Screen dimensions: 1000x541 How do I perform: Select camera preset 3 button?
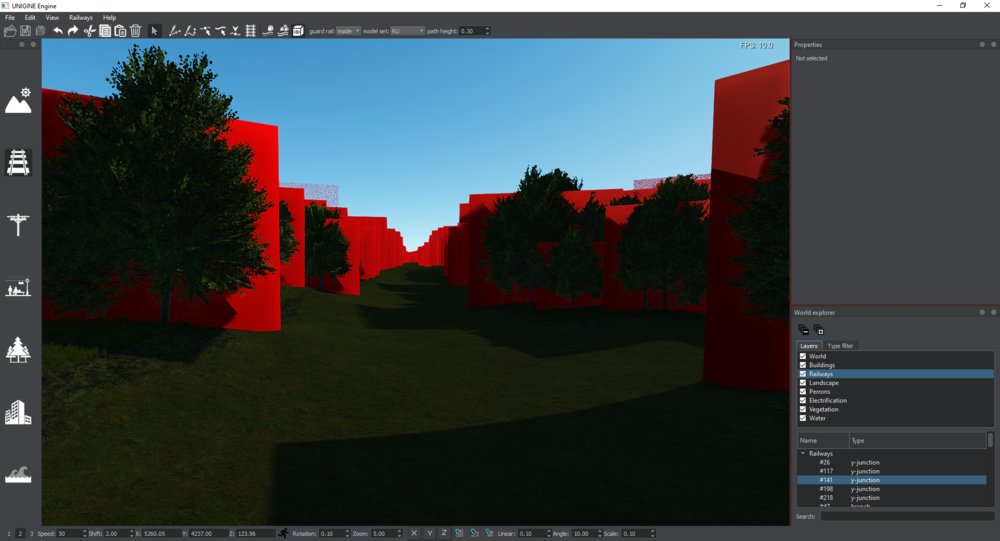[x=31, y=533]
